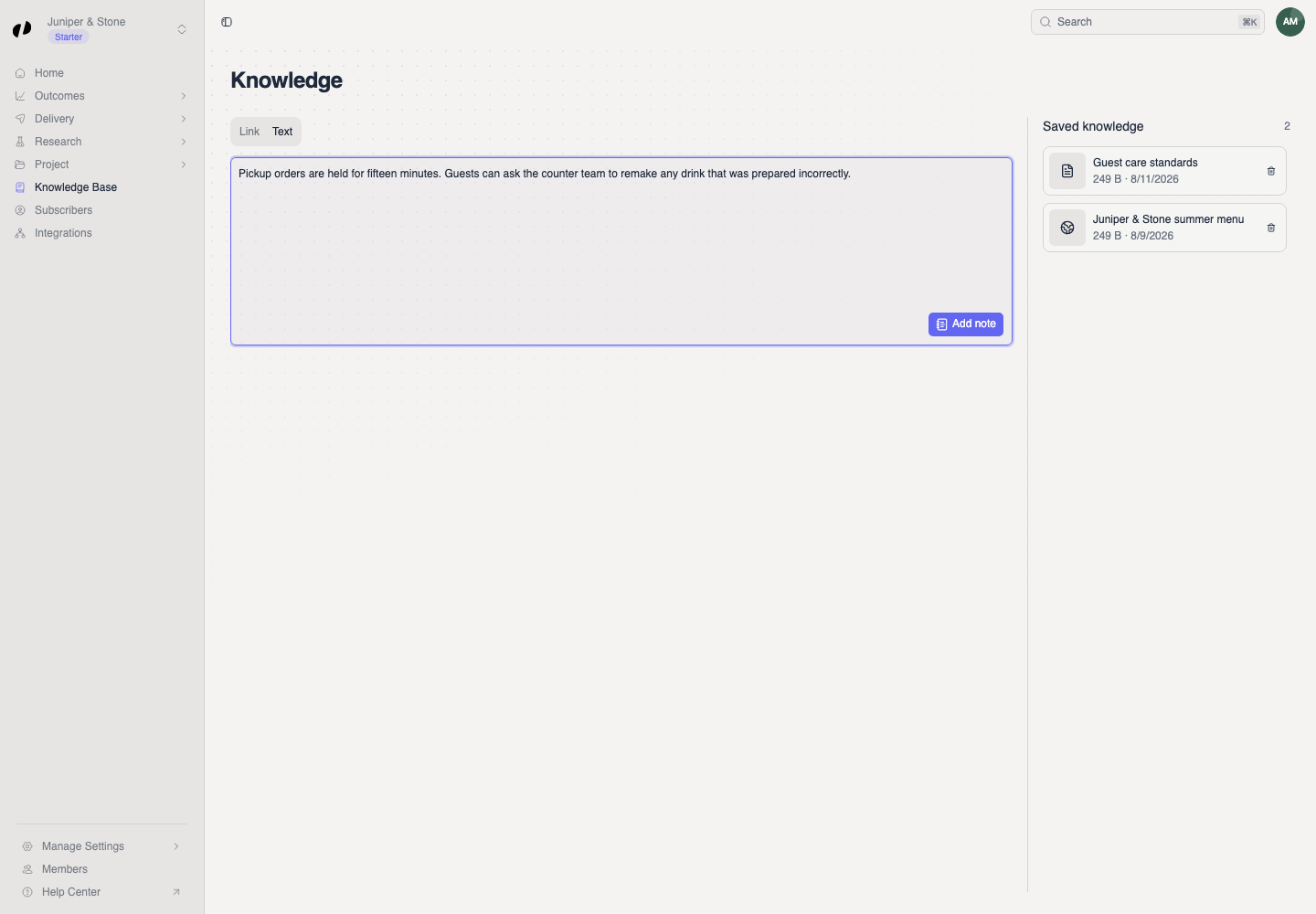Delete the Juniper & Stone summer menu entry
Image resolution: width=1316 pixels, height=914 pixels.
(1271, 228)
